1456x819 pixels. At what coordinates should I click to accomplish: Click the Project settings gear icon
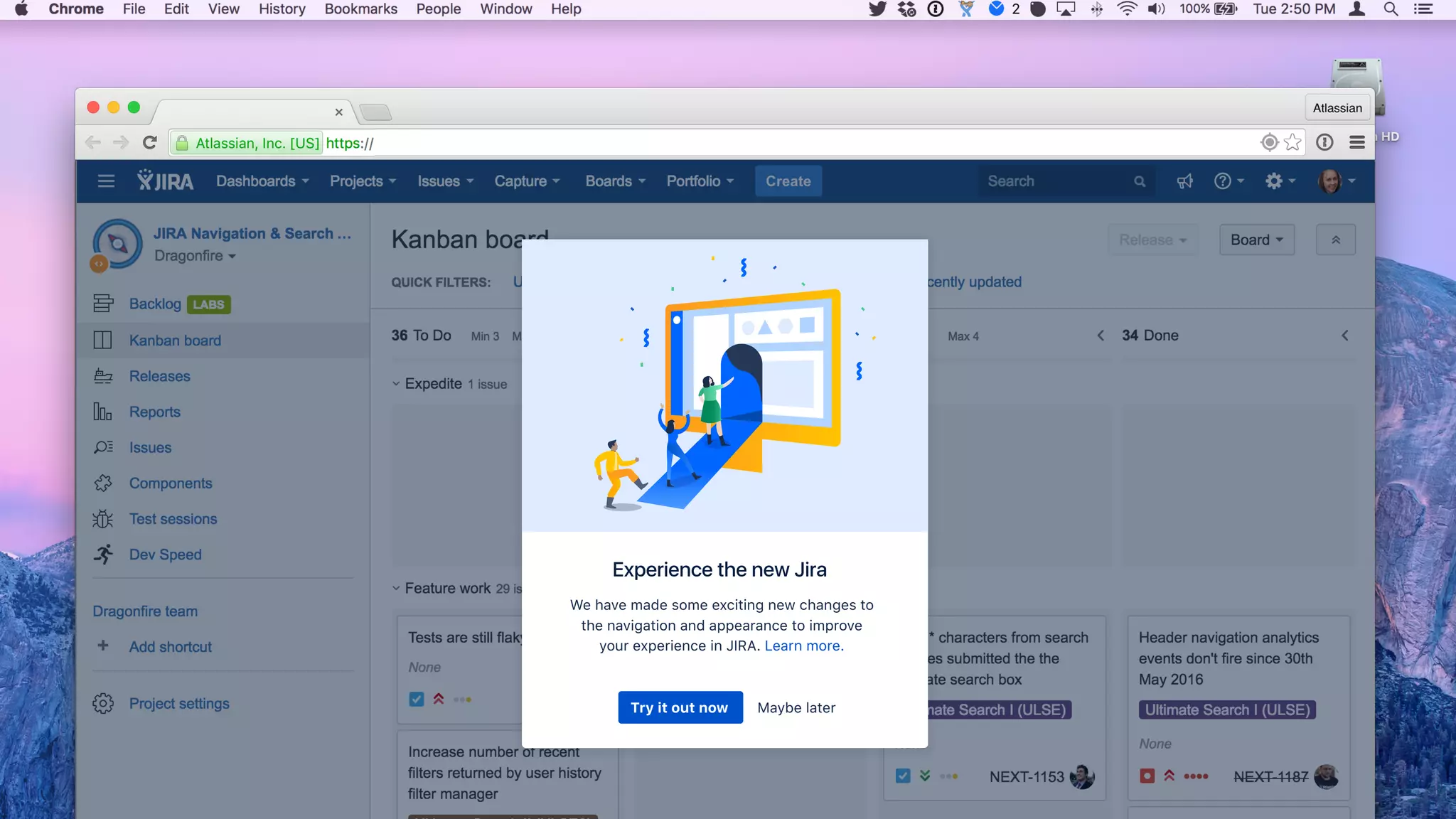(x=103, y=703)
